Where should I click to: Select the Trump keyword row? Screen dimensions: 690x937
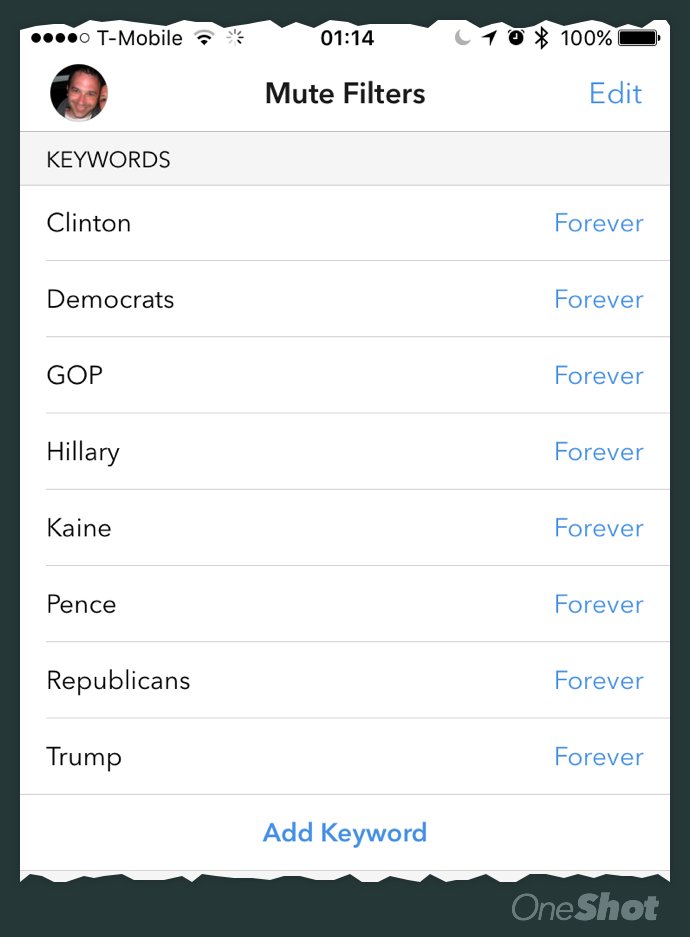click(84, 757)
